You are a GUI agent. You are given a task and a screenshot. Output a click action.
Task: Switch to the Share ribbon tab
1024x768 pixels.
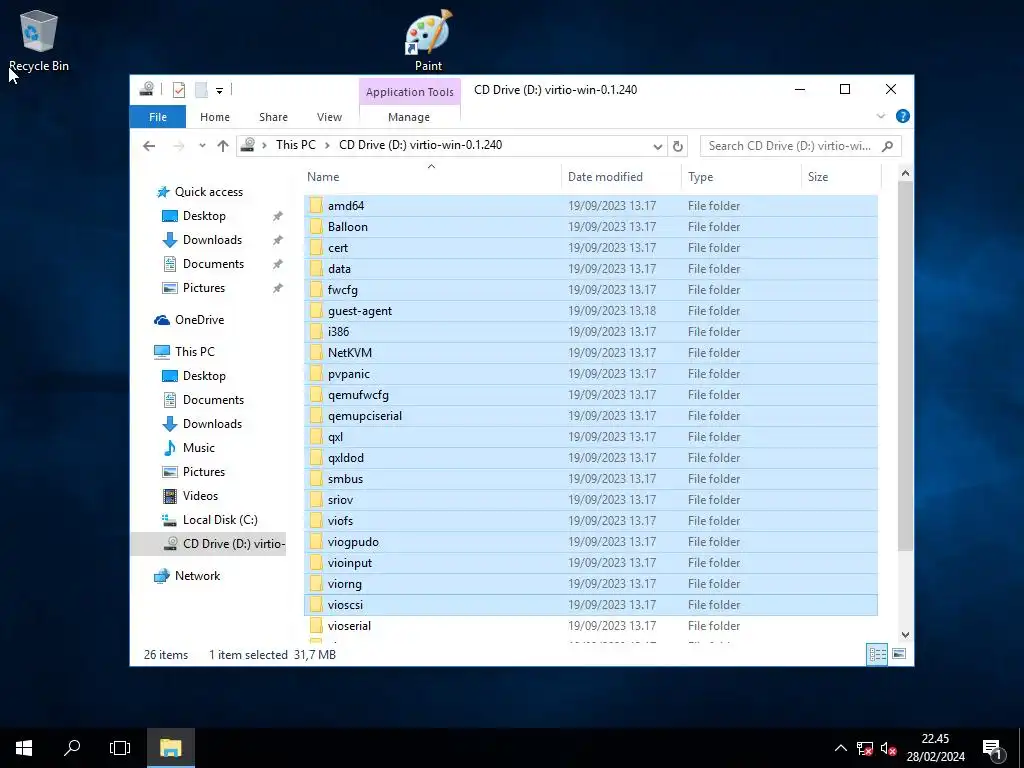click(x=273, y=117)
